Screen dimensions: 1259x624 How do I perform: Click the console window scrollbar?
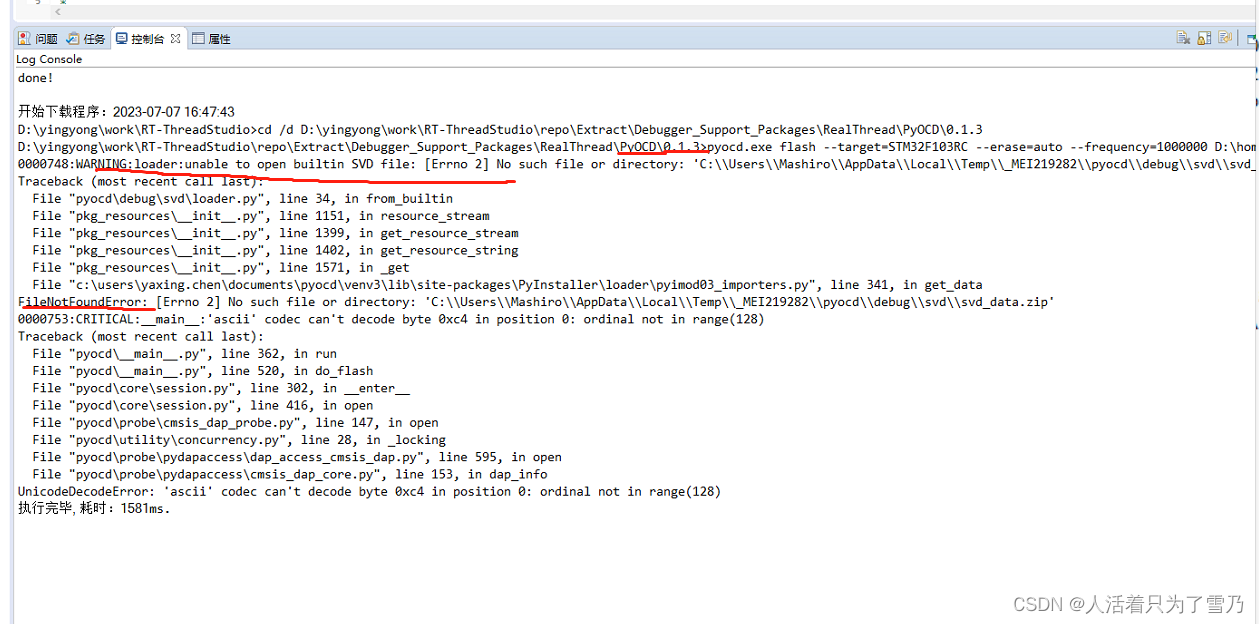[x=1253, y=300]
